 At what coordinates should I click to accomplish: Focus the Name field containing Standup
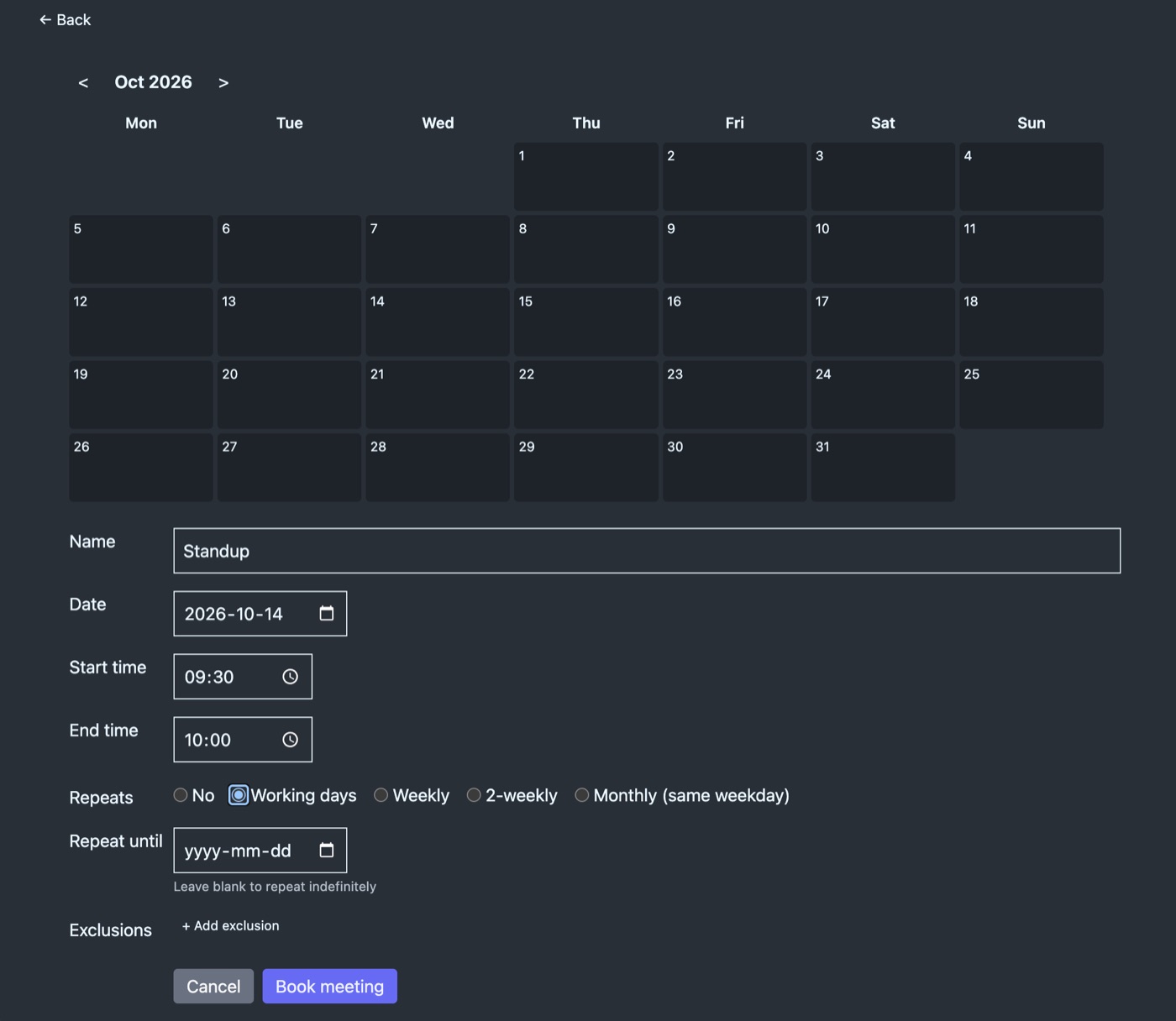[x=647, y=551]
